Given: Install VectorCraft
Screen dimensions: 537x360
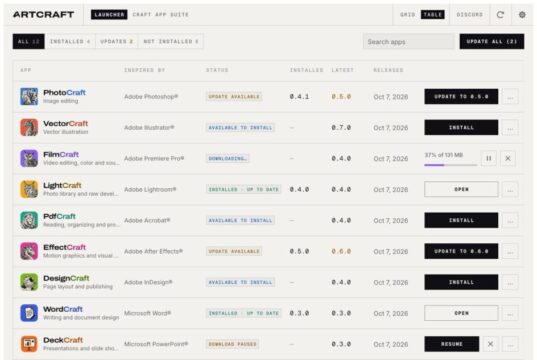Looking at the screenshot, I should 461,127.
